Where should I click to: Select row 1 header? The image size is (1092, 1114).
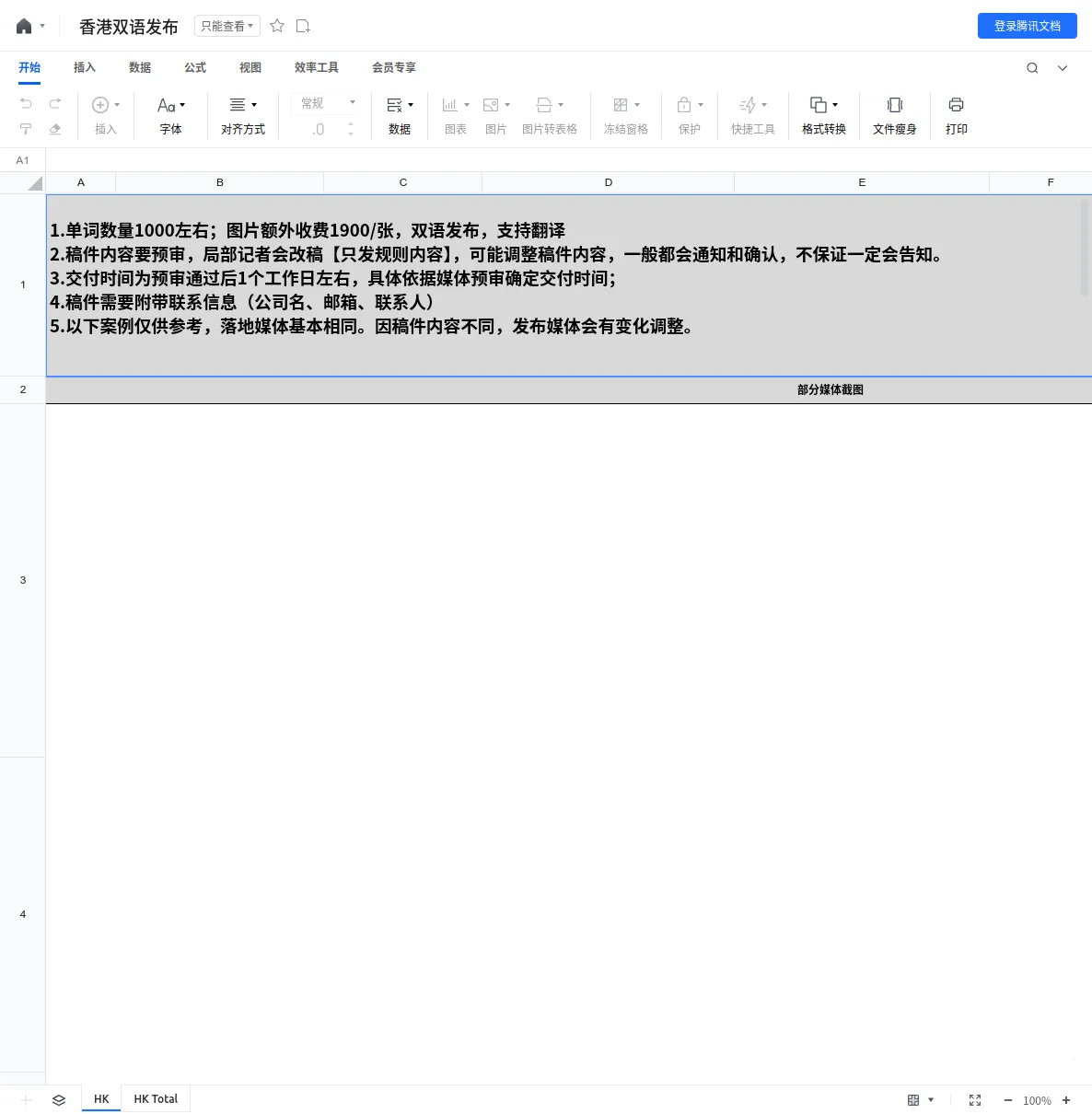coord(23,284)
